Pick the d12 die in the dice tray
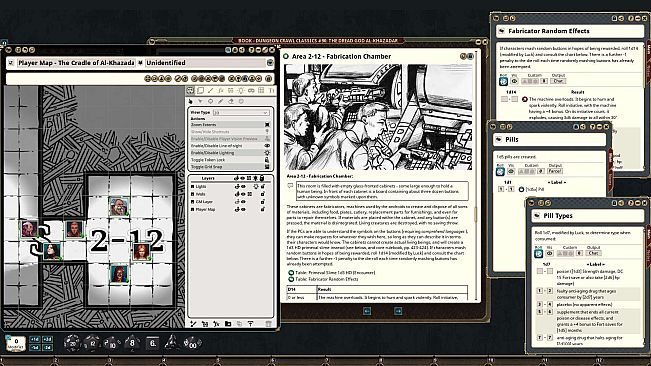Screen dimensions: 651x366 click(92, 343)
